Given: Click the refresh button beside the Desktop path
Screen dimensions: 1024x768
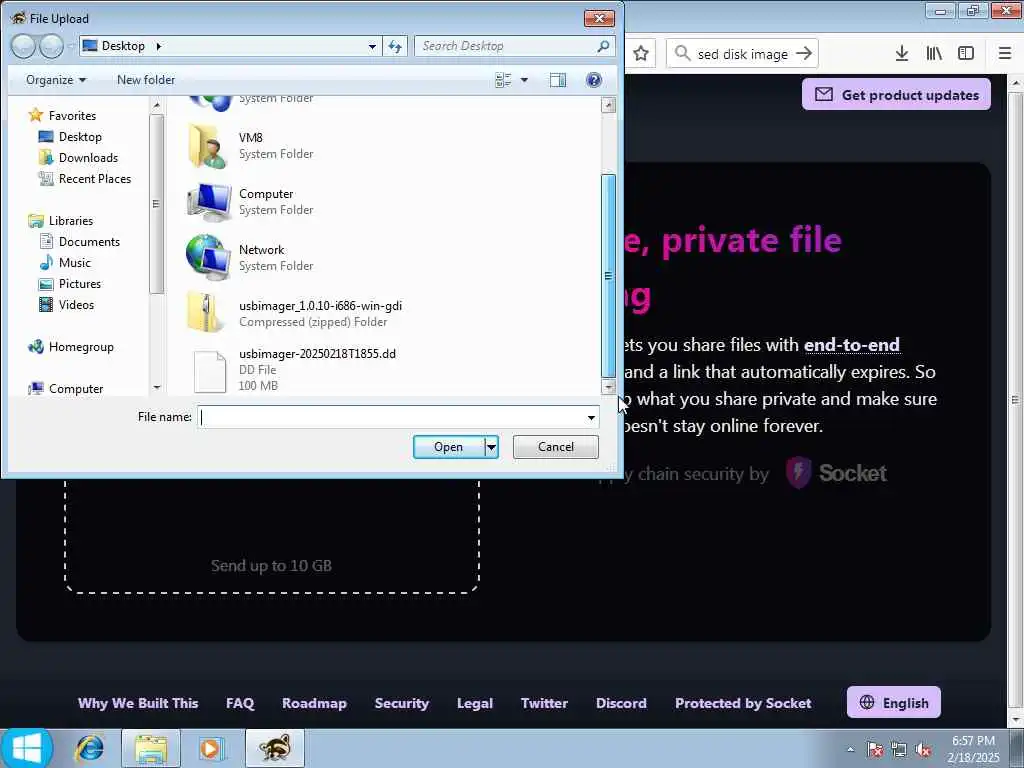Looking at the screenshot, I should click(395, 46).
